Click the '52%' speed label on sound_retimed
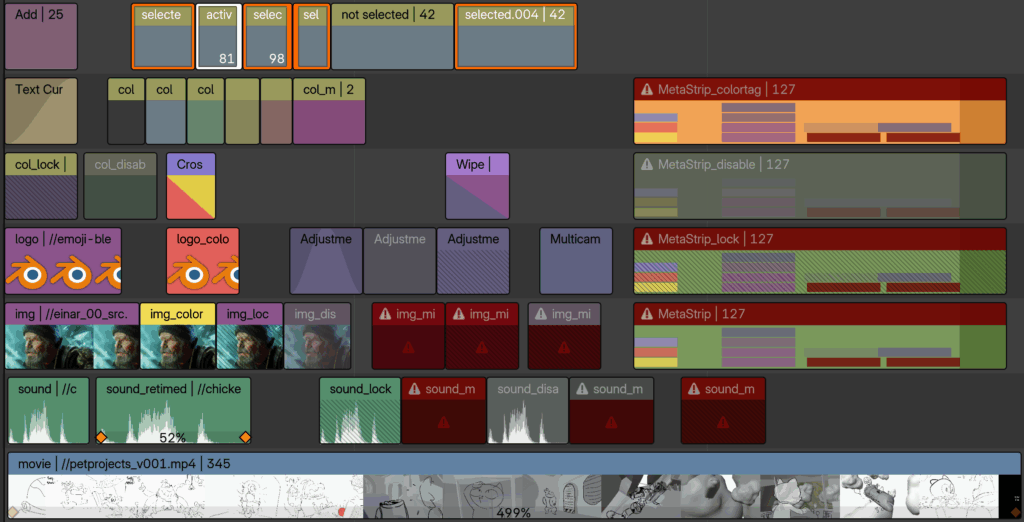This screenshot has width=1024, height=522. coord(172,438)
